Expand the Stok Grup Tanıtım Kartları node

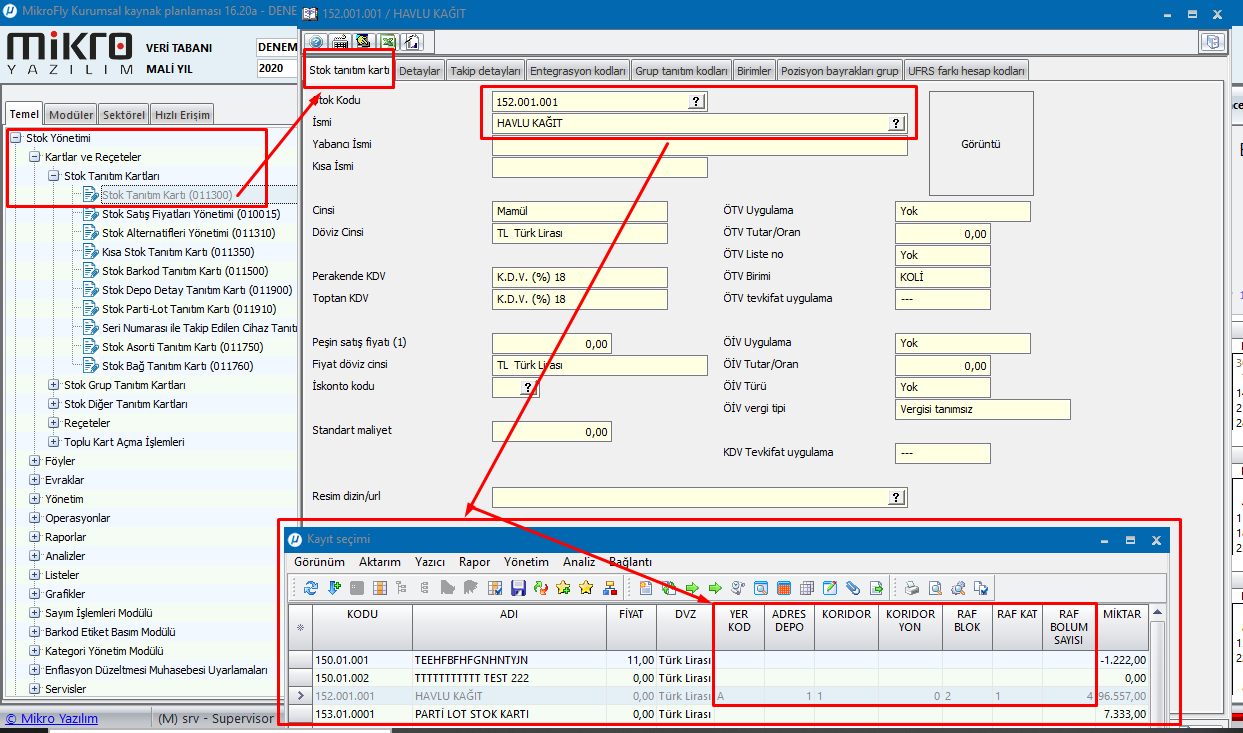point(54,385)
